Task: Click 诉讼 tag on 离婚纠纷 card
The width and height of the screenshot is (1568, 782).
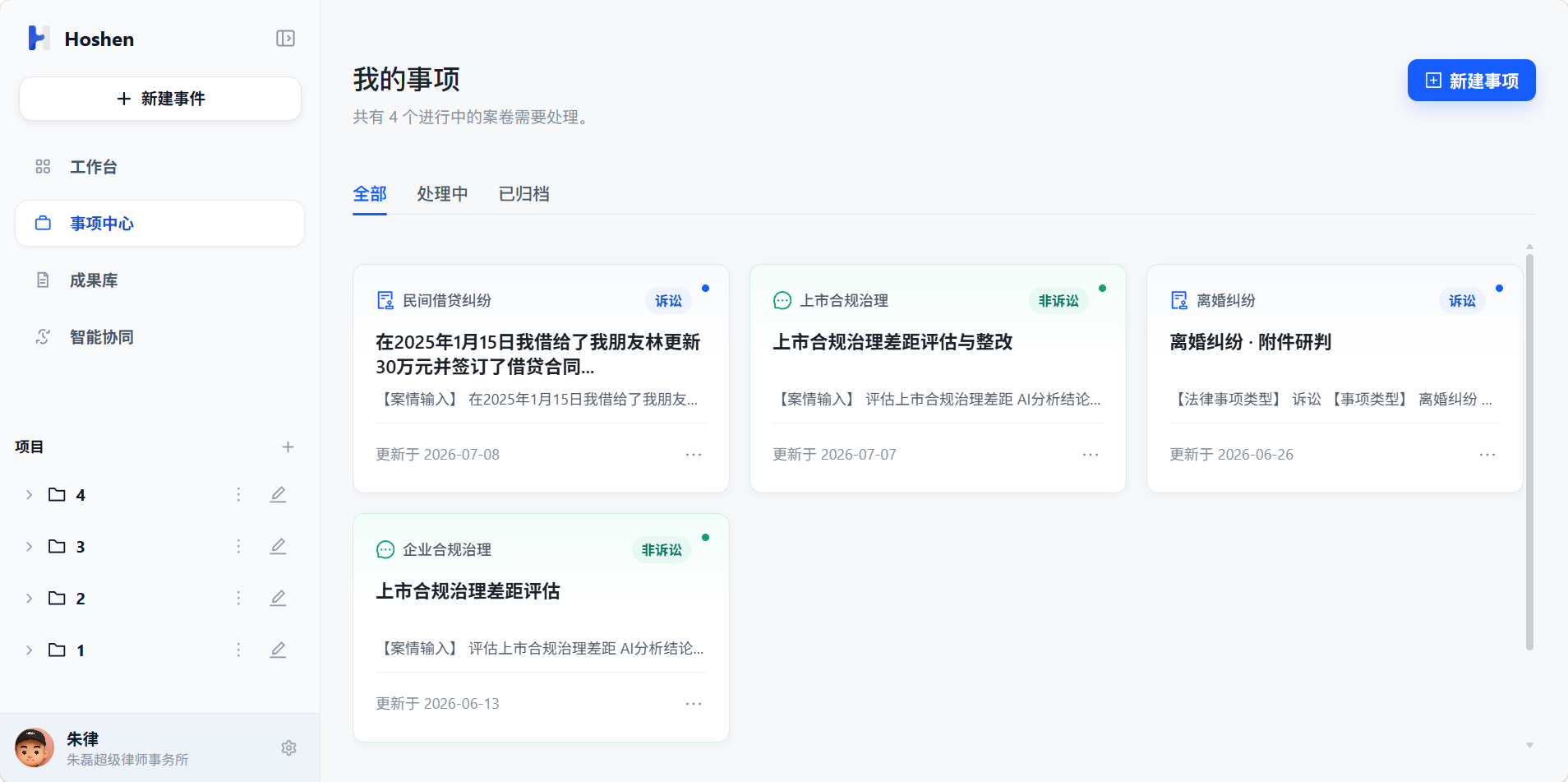Action: pos(1462,301)
